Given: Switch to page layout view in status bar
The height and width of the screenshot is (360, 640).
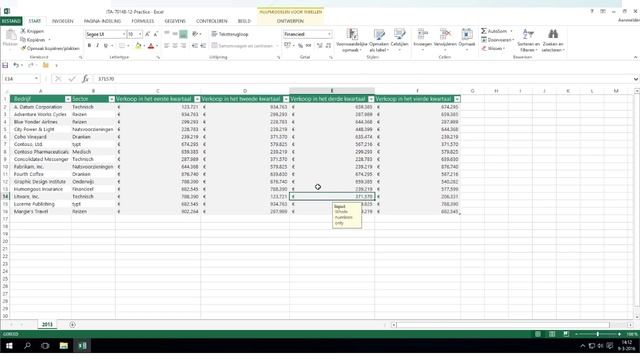Looking at the screenshot, I should click(552, 334).
